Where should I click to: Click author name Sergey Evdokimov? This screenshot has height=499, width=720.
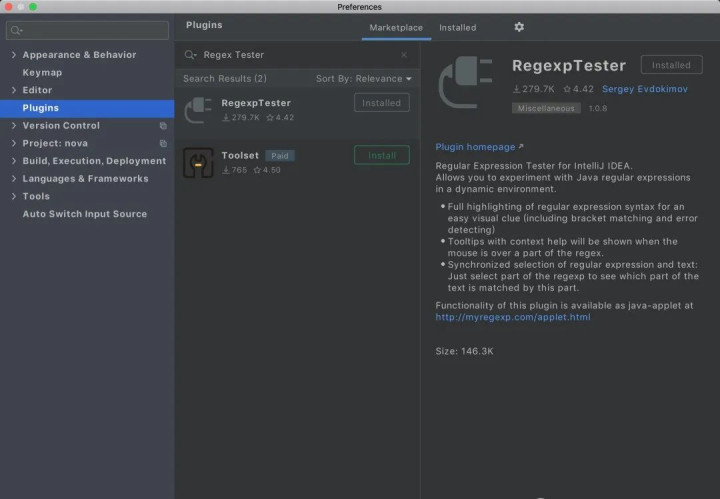pos(647,89)
